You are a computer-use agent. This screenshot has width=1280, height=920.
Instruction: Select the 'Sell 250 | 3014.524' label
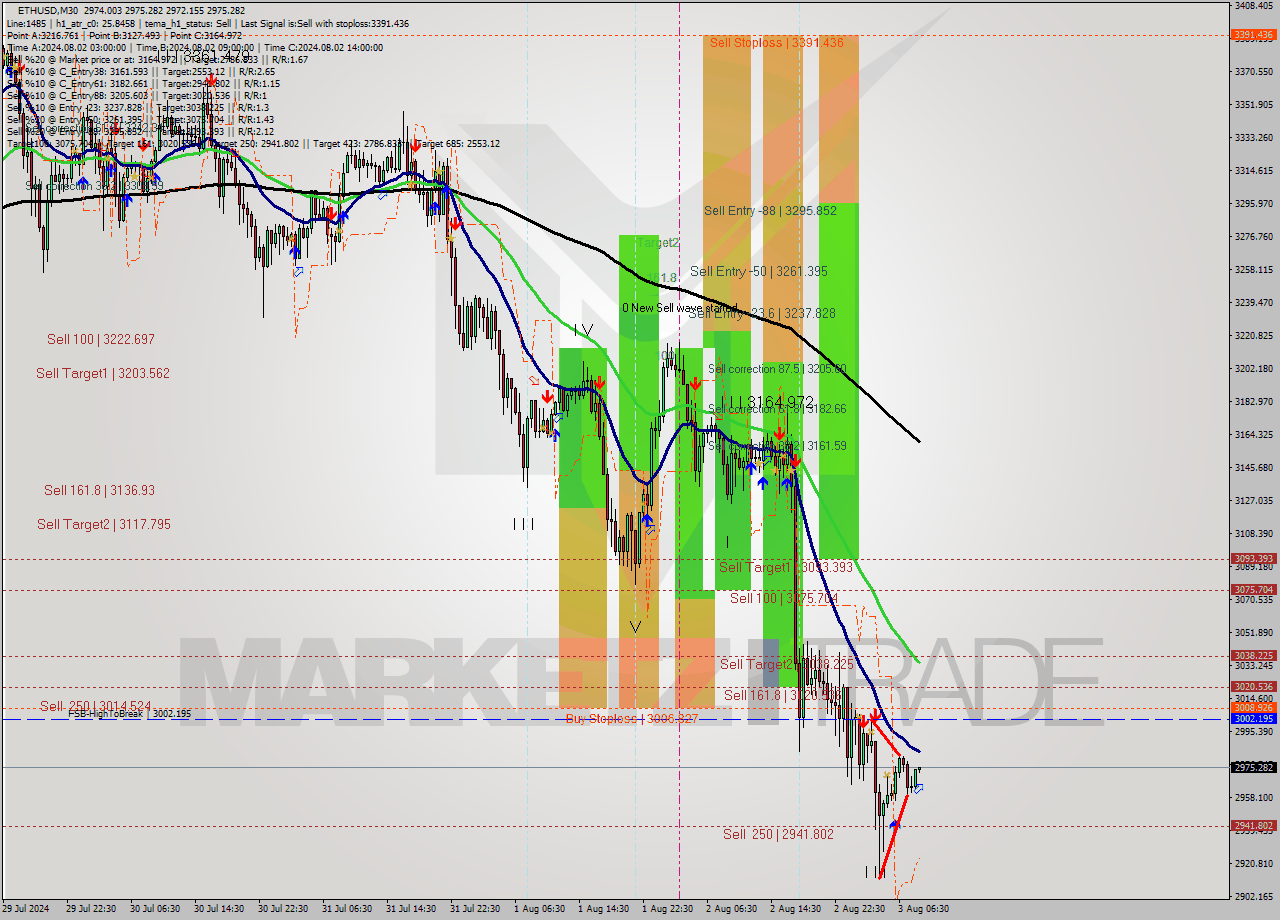[96, 706]
